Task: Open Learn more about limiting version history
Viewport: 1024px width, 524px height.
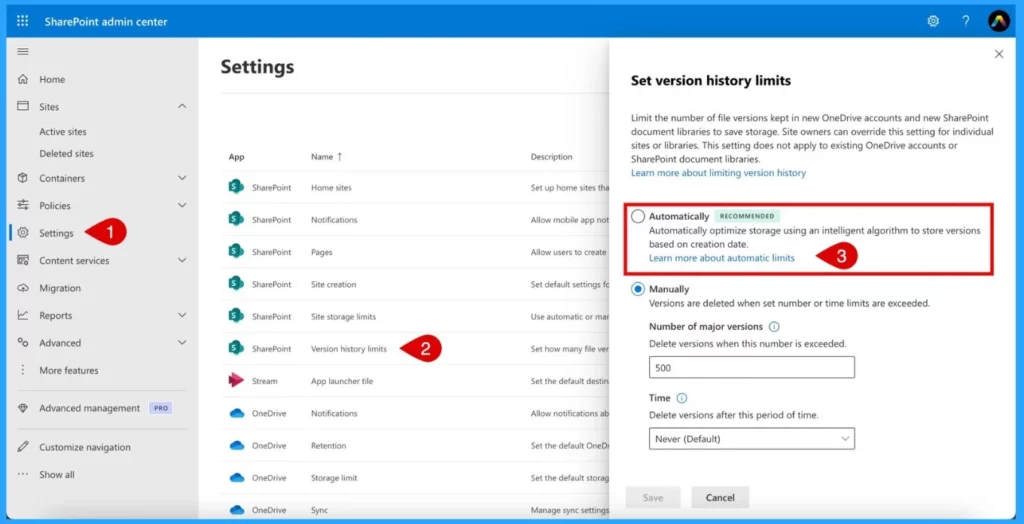Action: point(718,172)
